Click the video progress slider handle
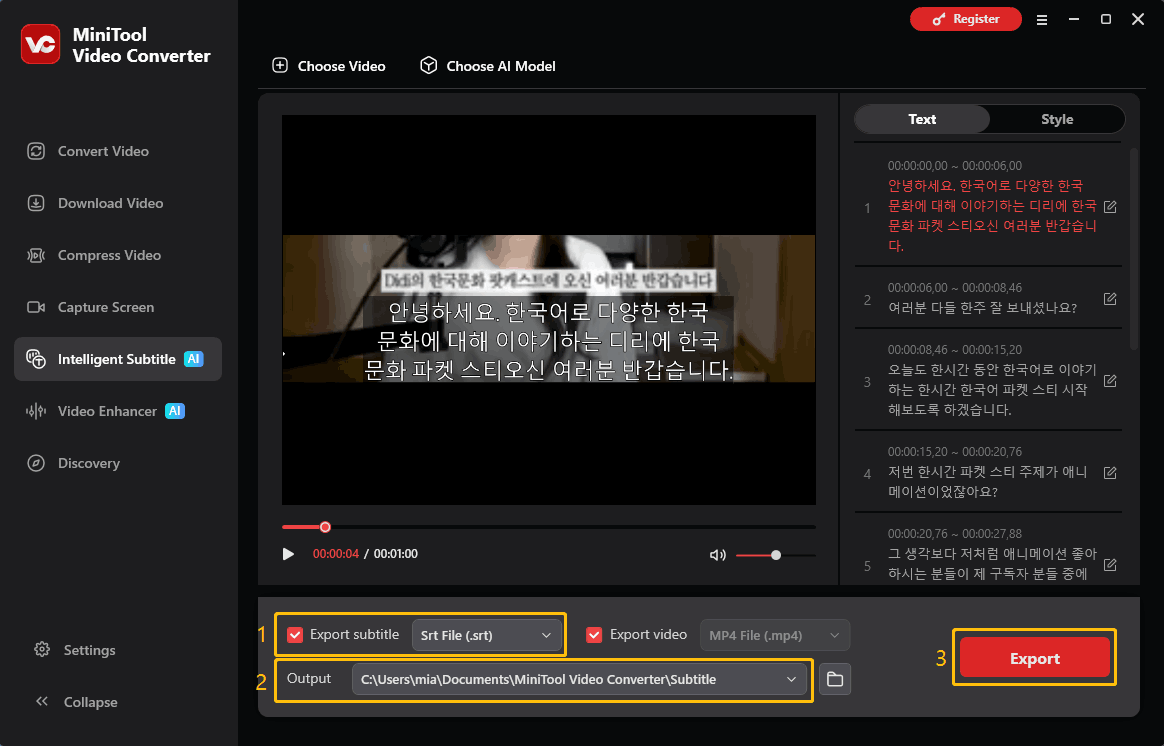Image resolution: width=1164 pixels, height=746 pixels. click(x=325, y=527)
